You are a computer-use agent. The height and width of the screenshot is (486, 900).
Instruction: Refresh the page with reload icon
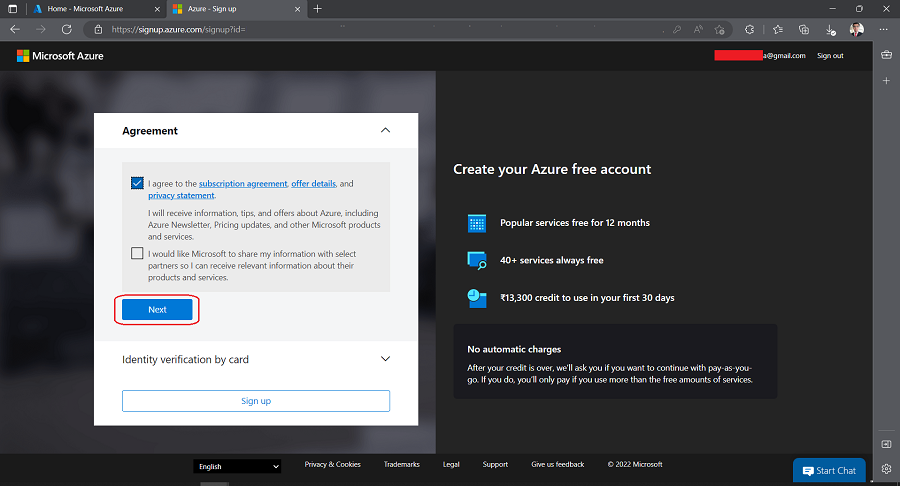(67, 29)
